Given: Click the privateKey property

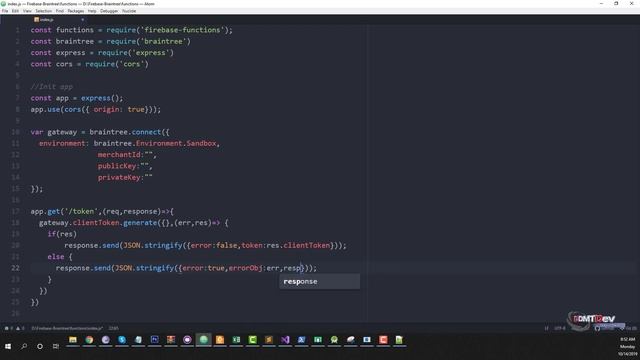Looking at the screenshot, I should pos(119,177).
